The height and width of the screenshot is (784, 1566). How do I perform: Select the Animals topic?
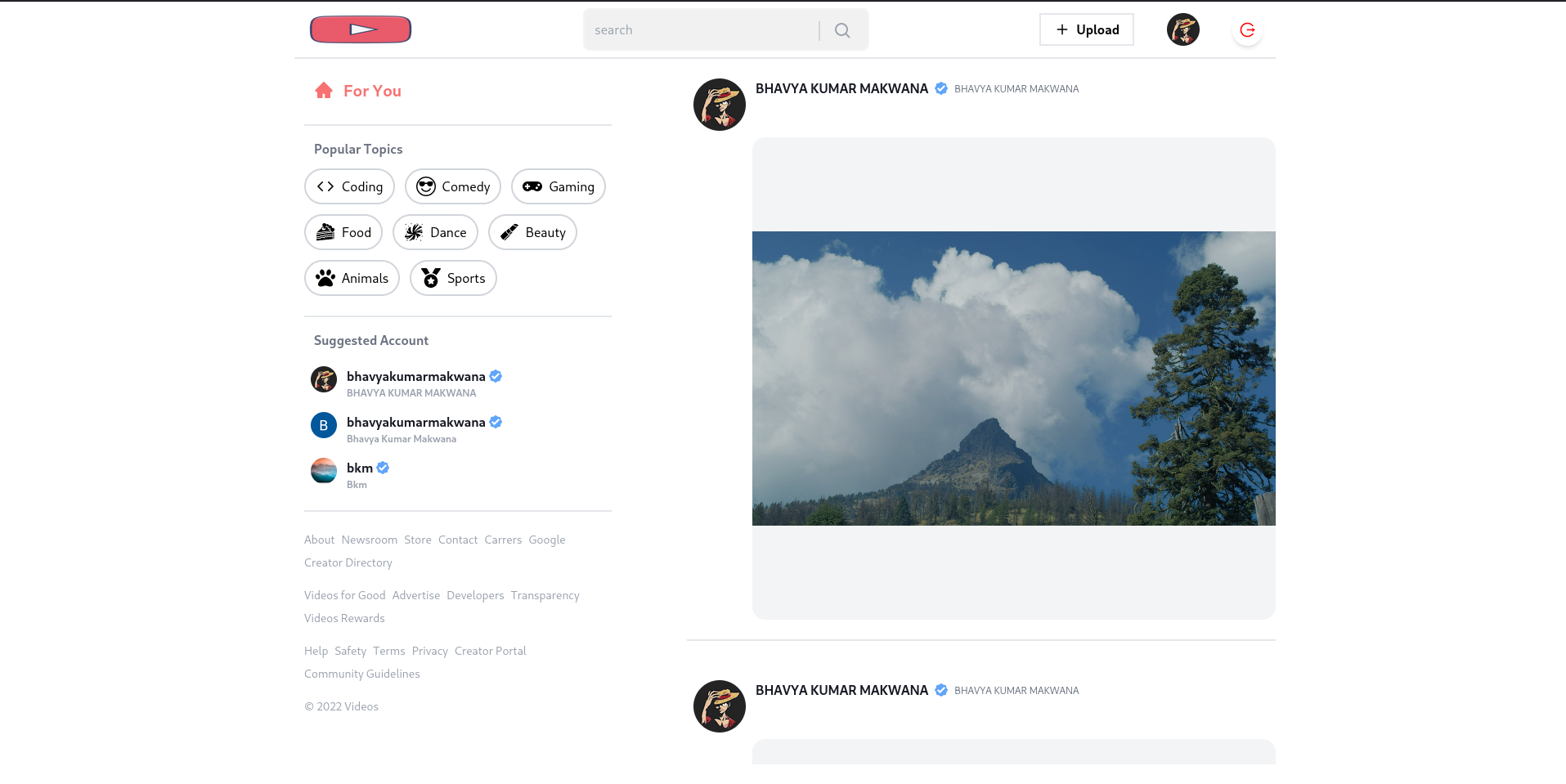pos(352,278)
